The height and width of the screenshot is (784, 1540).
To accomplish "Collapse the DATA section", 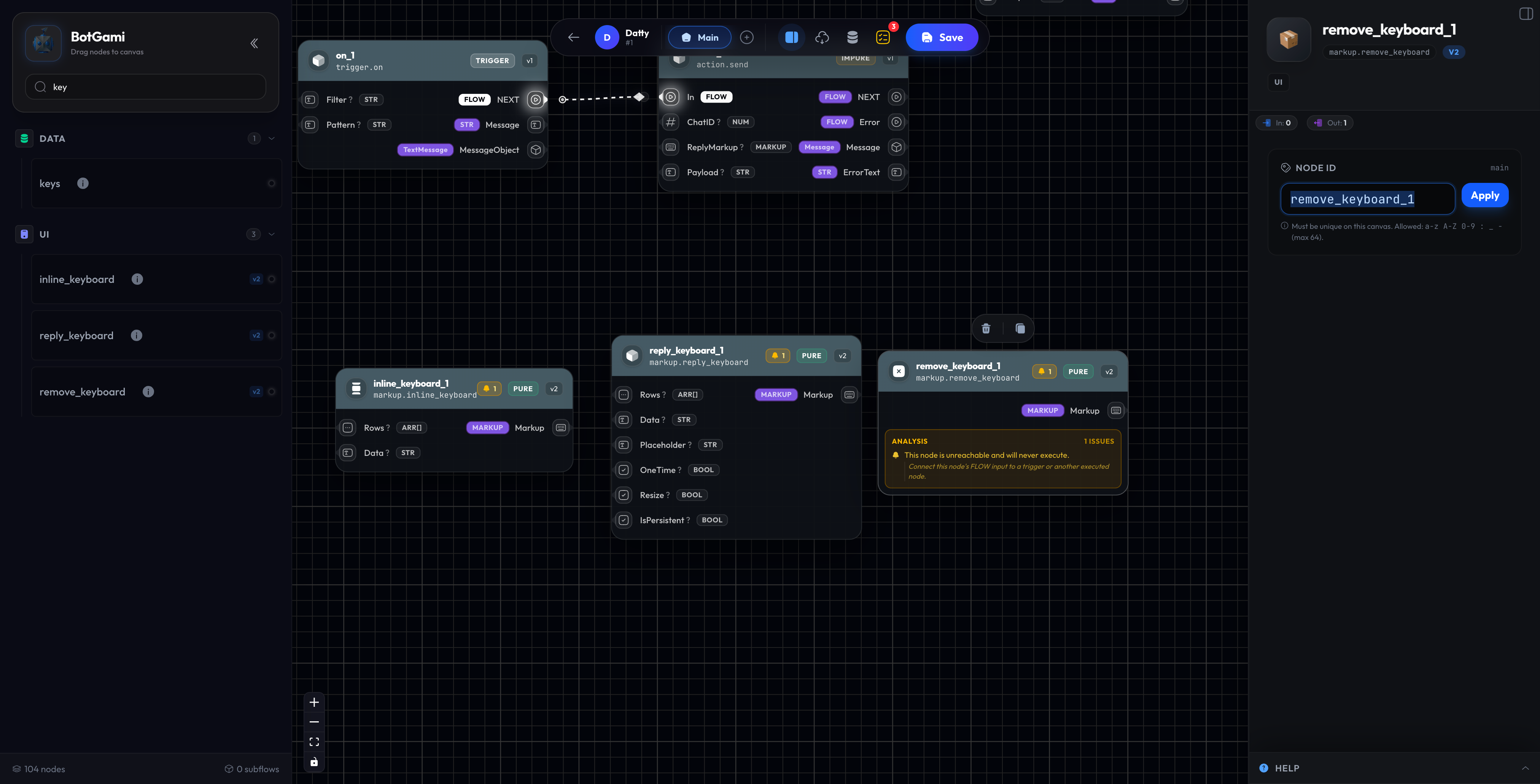I will tap(271, 138).
